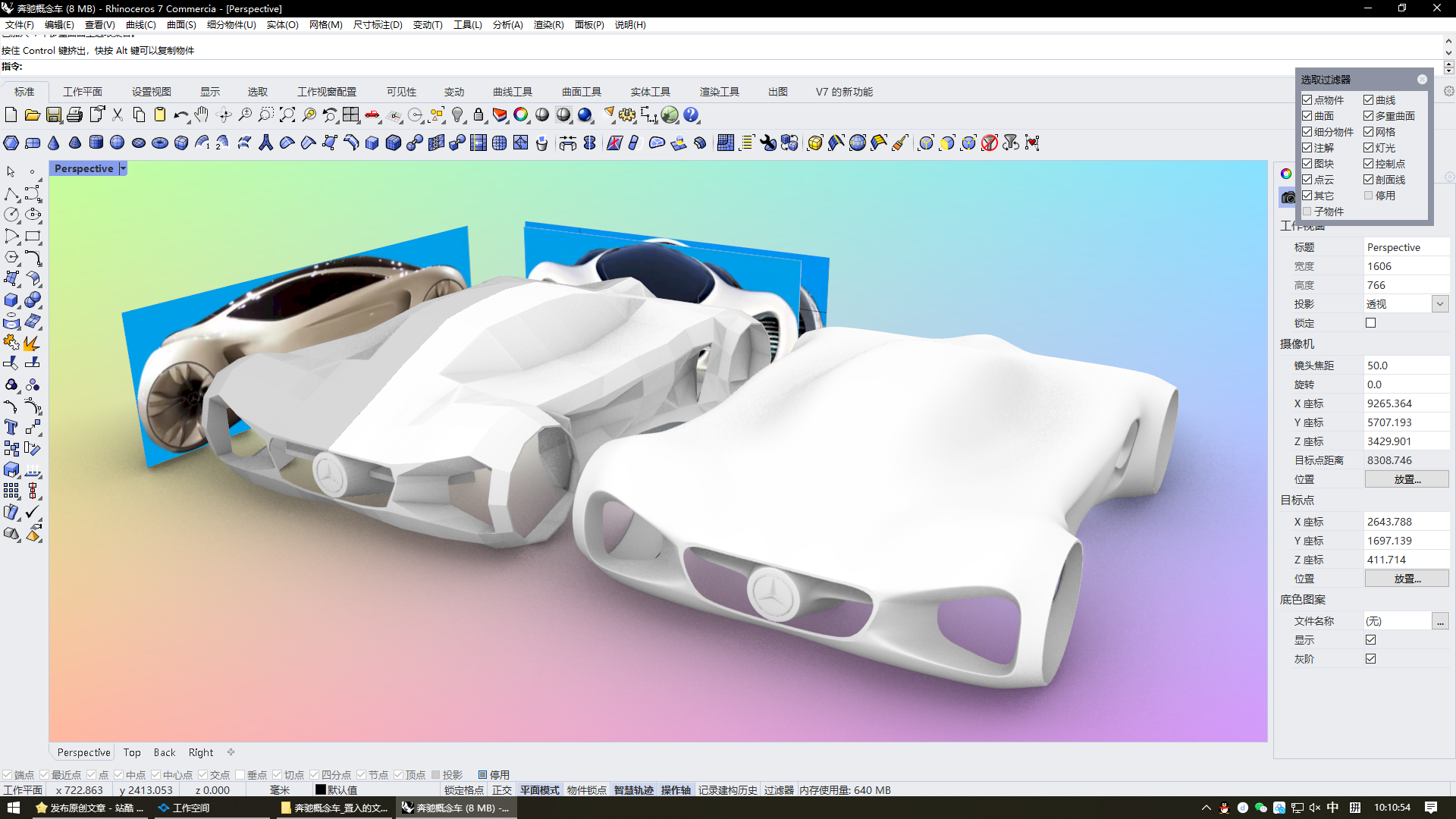Toggle the 灰阶 grayscale checkbox
Viewport: 1456px width, 819px height.
[1370, 659]
